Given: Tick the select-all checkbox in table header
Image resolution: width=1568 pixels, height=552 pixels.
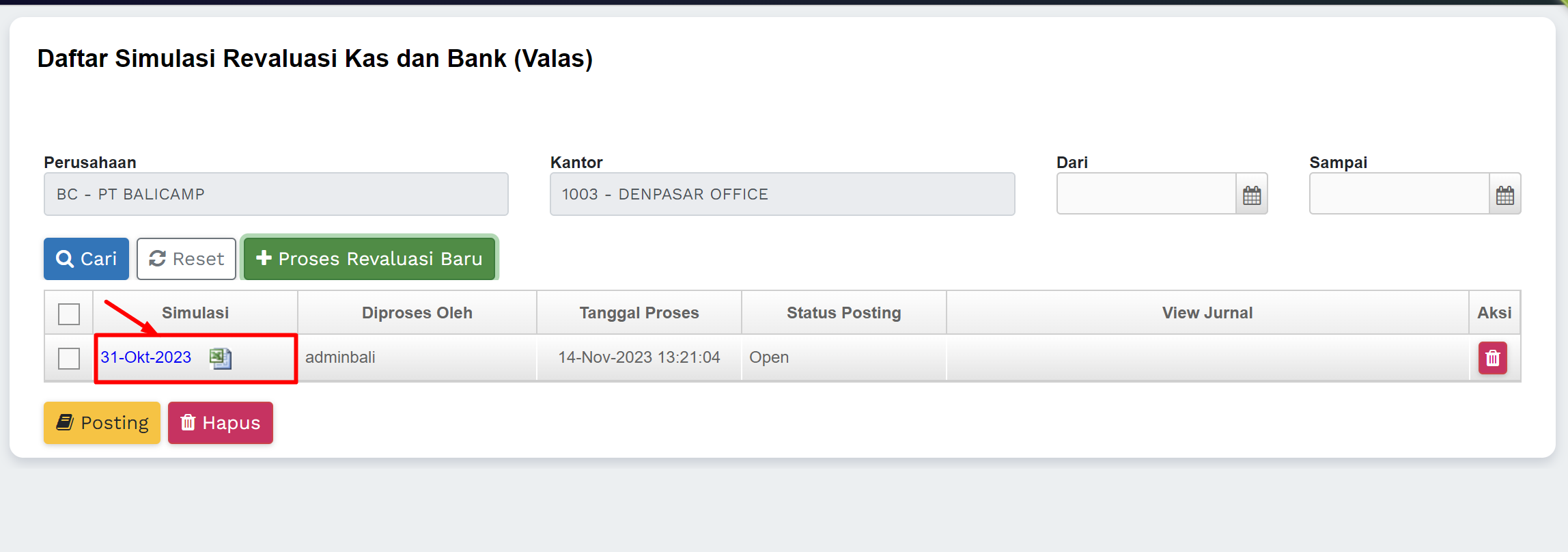Looking at the screenshot, I should [x=69, y=314].
